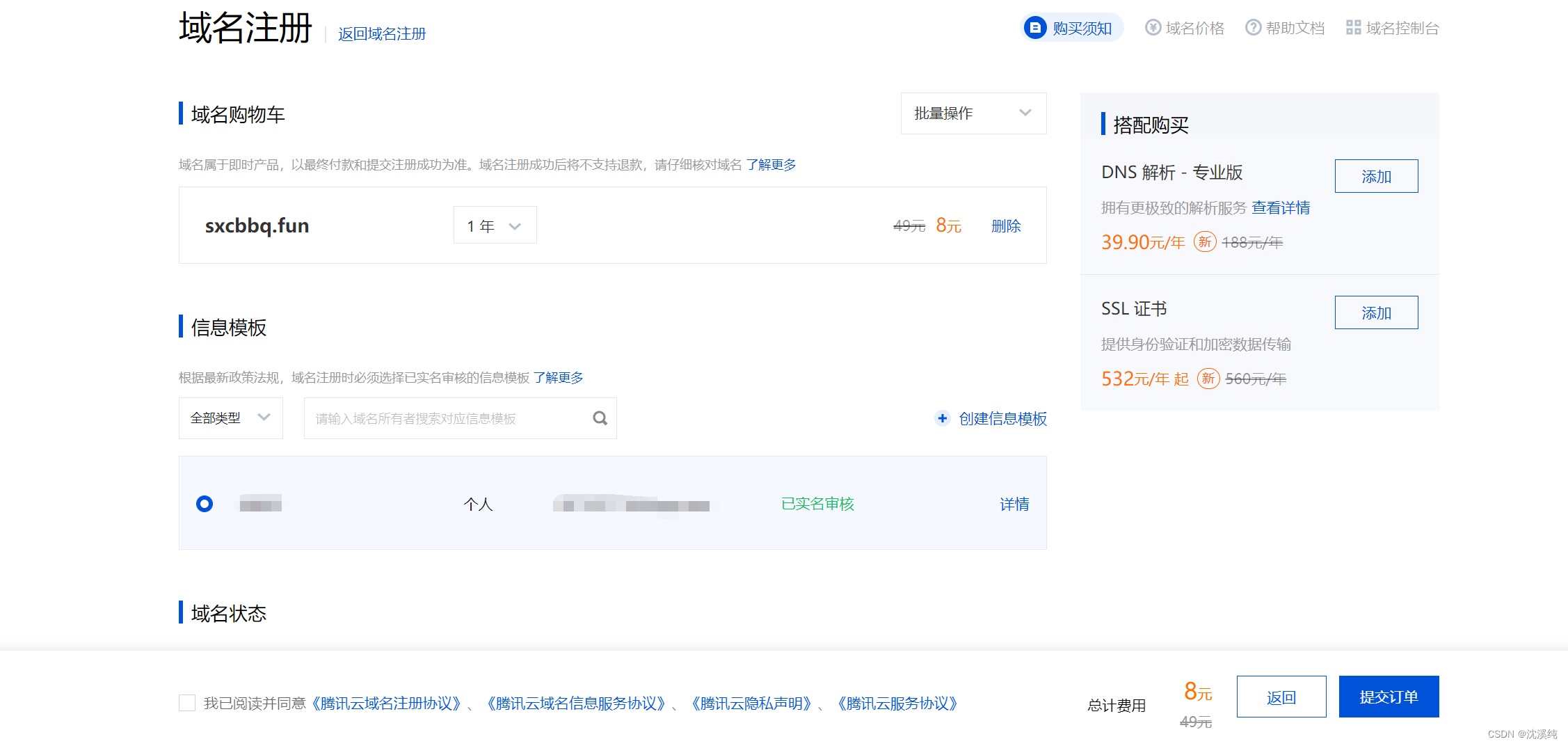Click the 个人 type text in template row

(478, 504)
